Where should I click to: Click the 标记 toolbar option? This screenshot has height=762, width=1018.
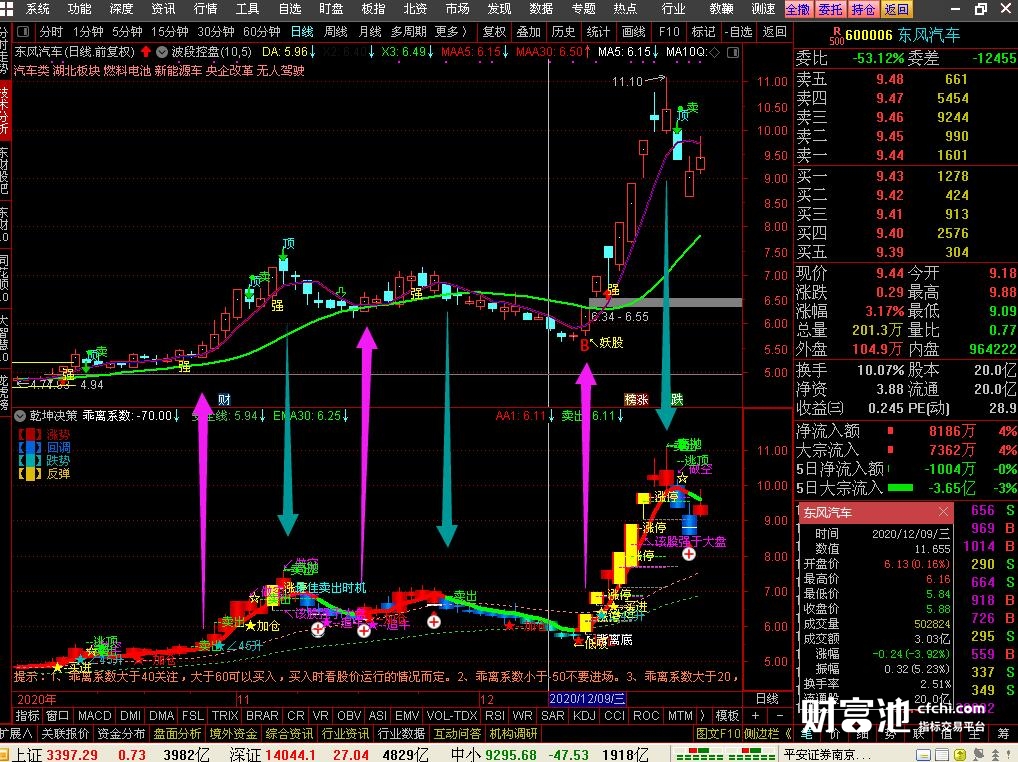coord(702,32)
